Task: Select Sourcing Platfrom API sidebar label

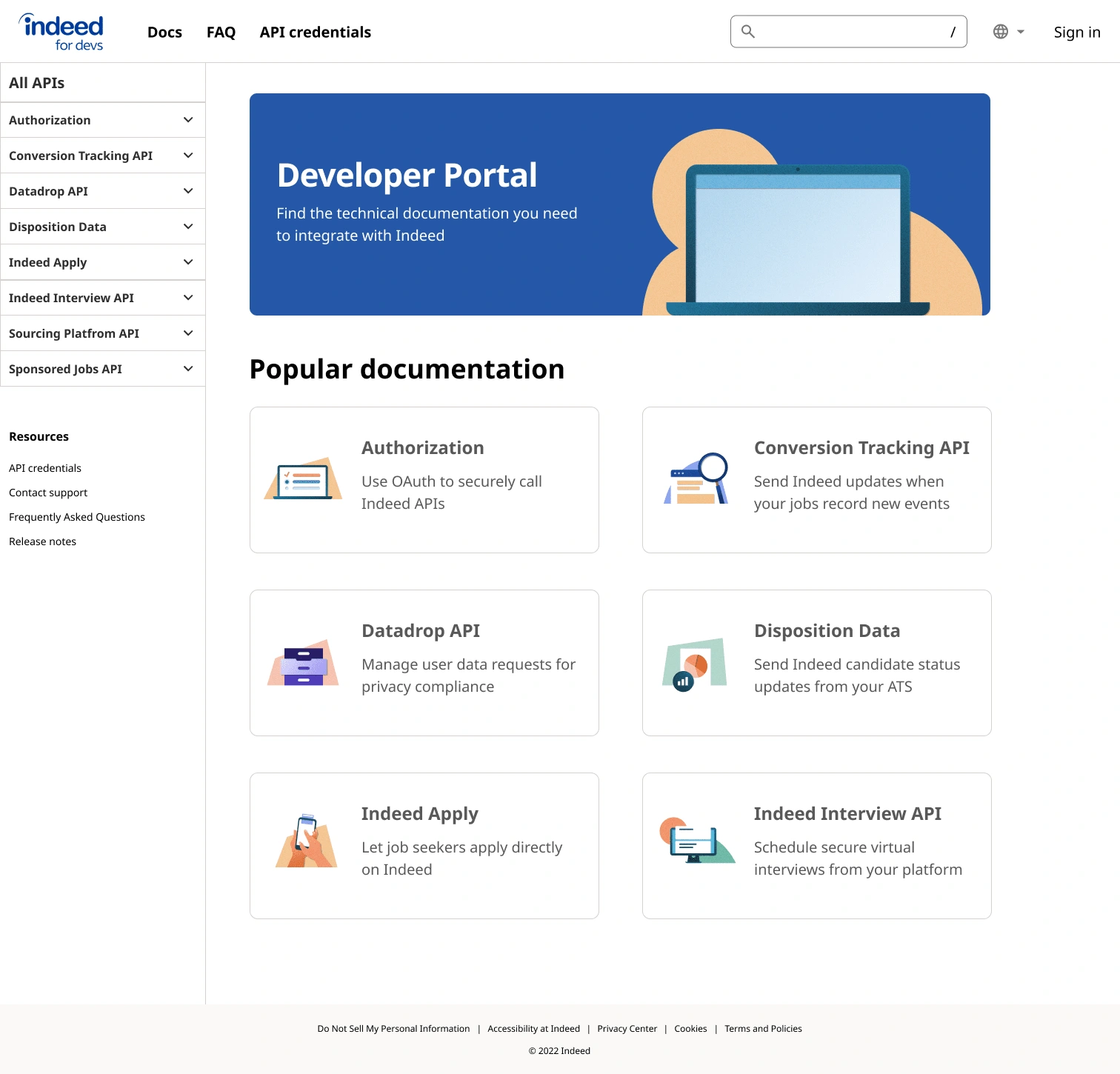Action: click(74, 333)
